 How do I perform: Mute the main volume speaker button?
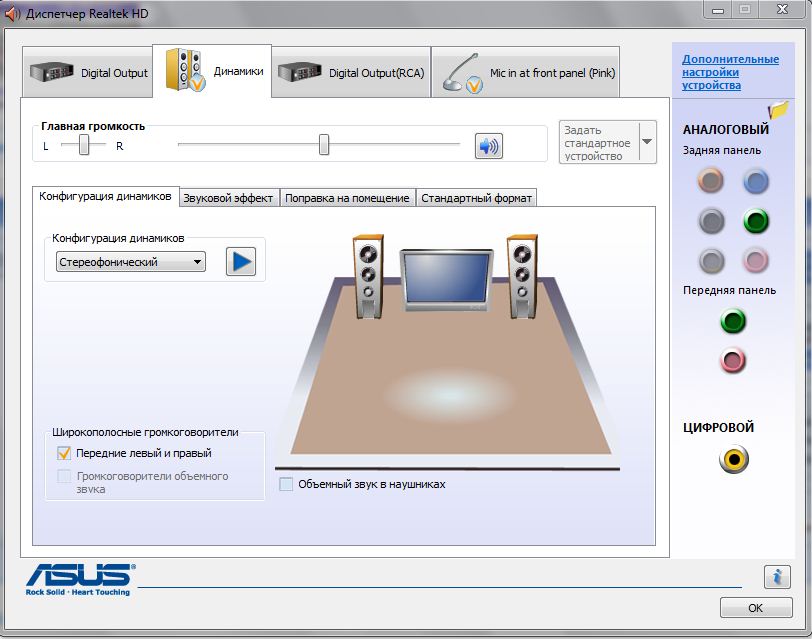(x=488, y=146)
